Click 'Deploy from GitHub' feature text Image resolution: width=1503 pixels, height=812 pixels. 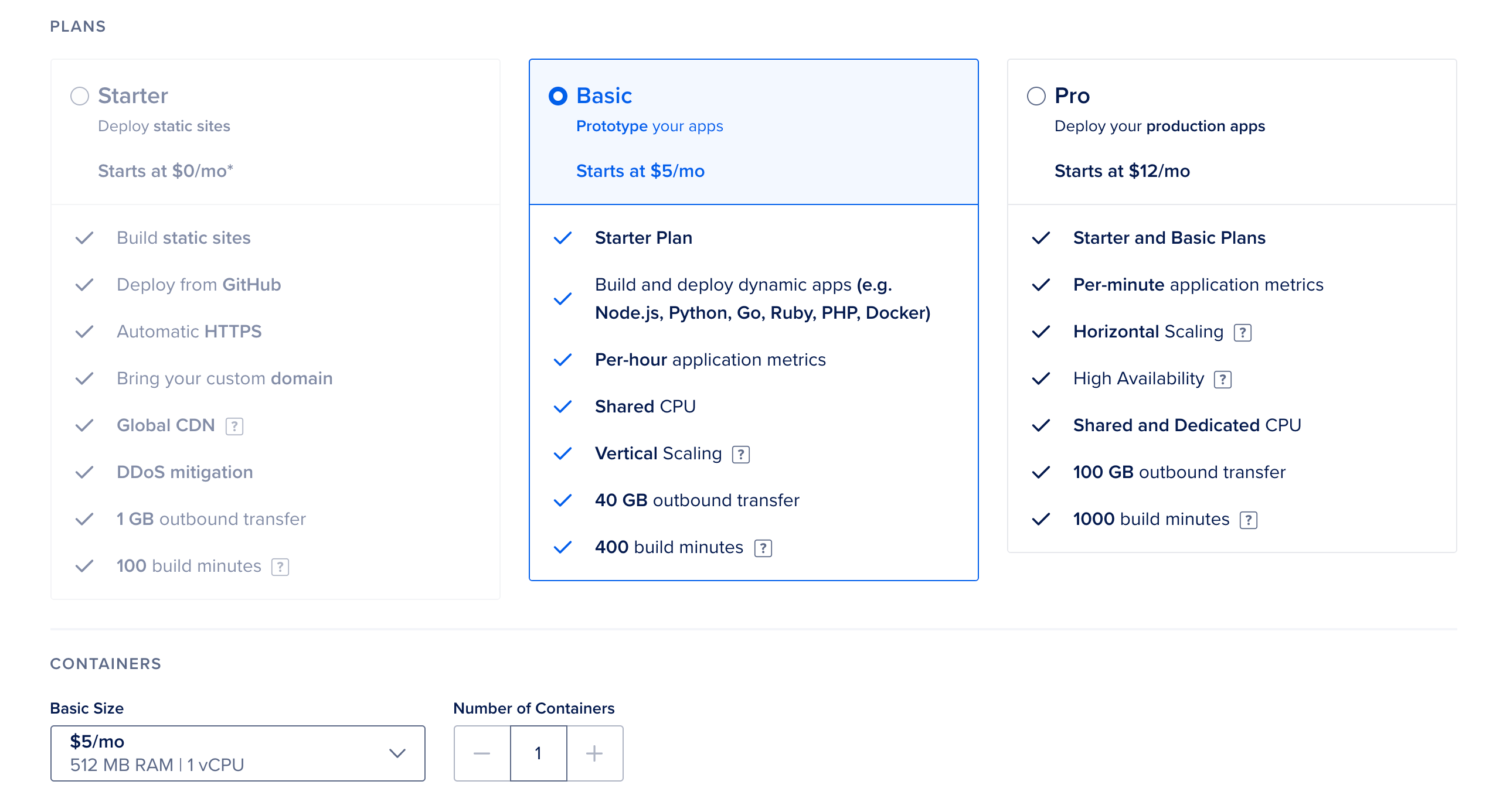click(x=199, y=285)
